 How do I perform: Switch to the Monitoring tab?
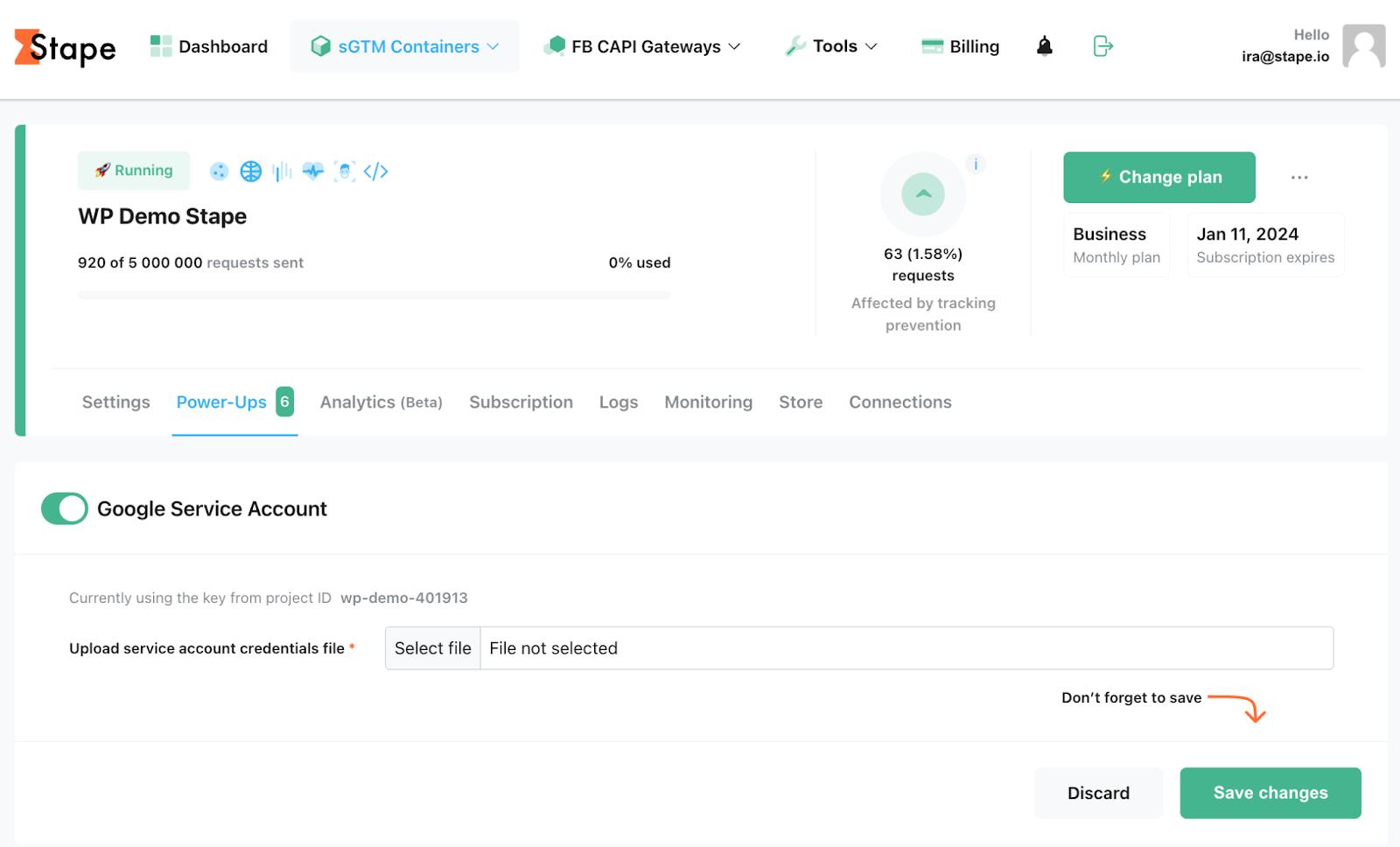pos(709,402)
